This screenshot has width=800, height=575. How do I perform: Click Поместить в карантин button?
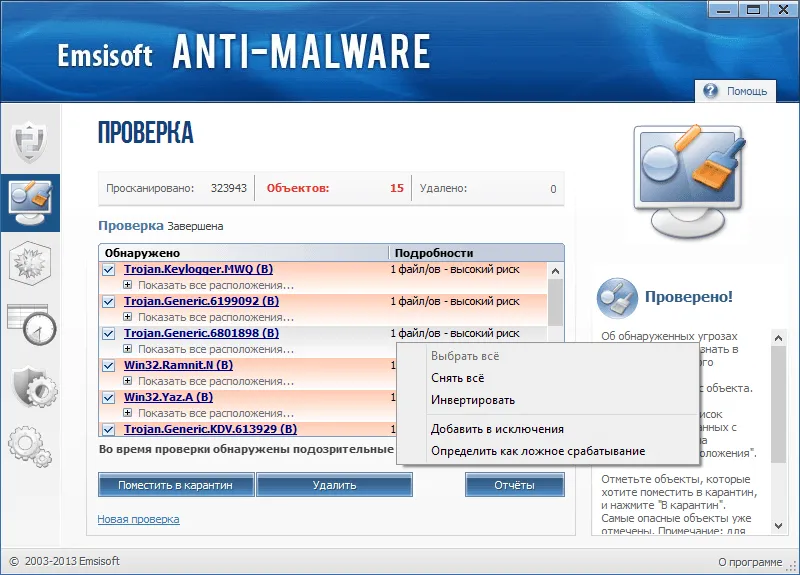coord(176,485)
